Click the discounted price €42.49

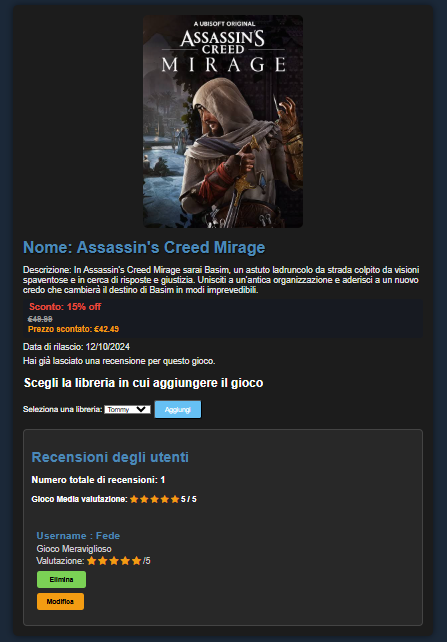(x=106, y=329)
